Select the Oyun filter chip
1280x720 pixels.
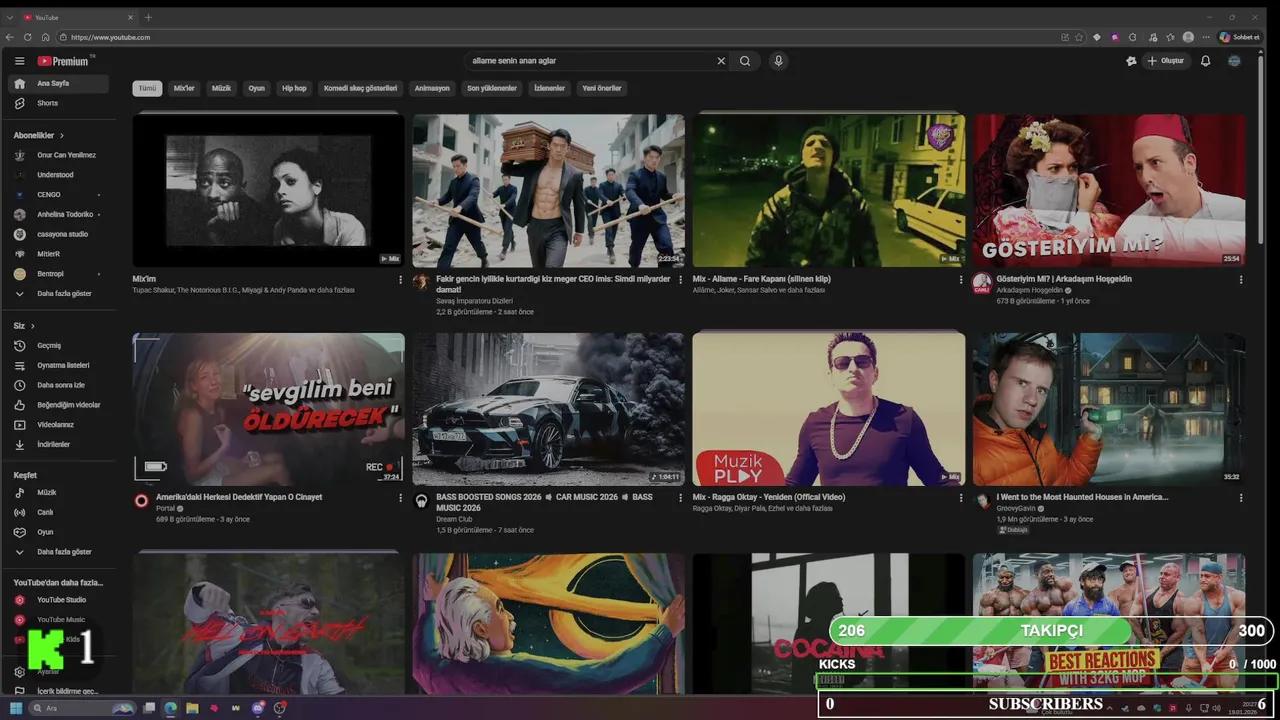(x=257, y=88)
